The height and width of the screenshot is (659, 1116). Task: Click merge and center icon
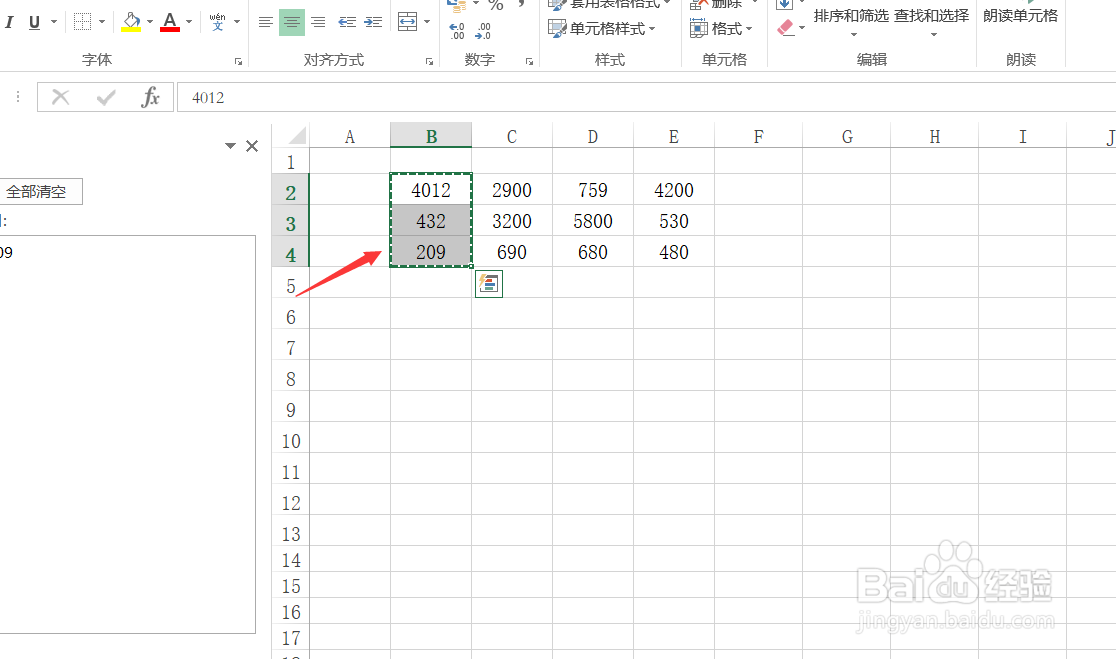click(407, 22)
